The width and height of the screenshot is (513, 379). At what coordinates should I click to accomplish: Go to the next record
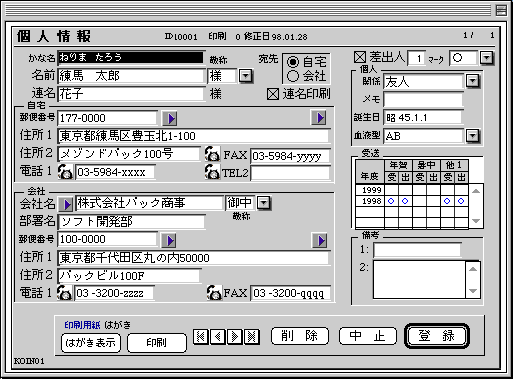point(235,337)
